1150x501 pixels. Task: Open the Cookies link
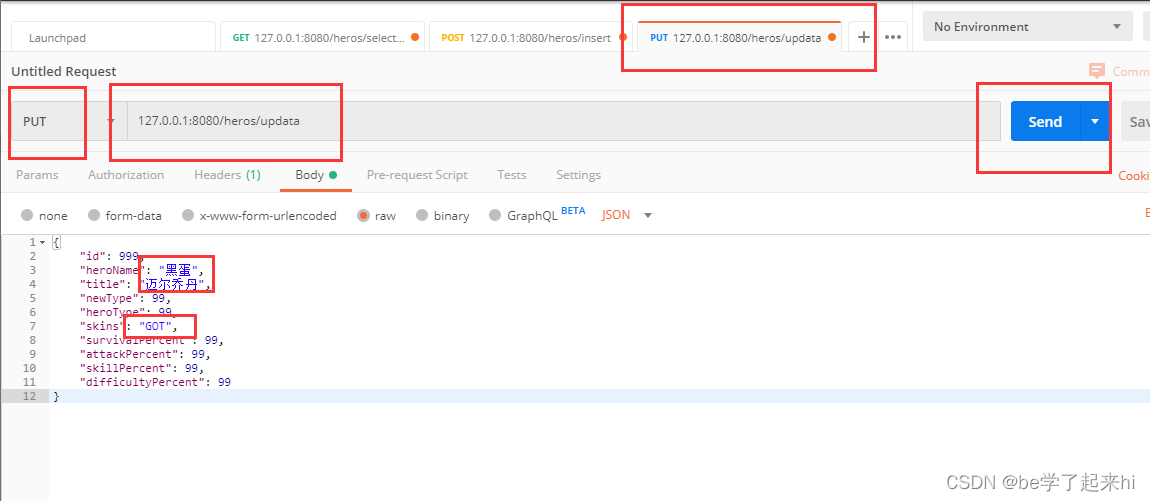(1134, 175)
